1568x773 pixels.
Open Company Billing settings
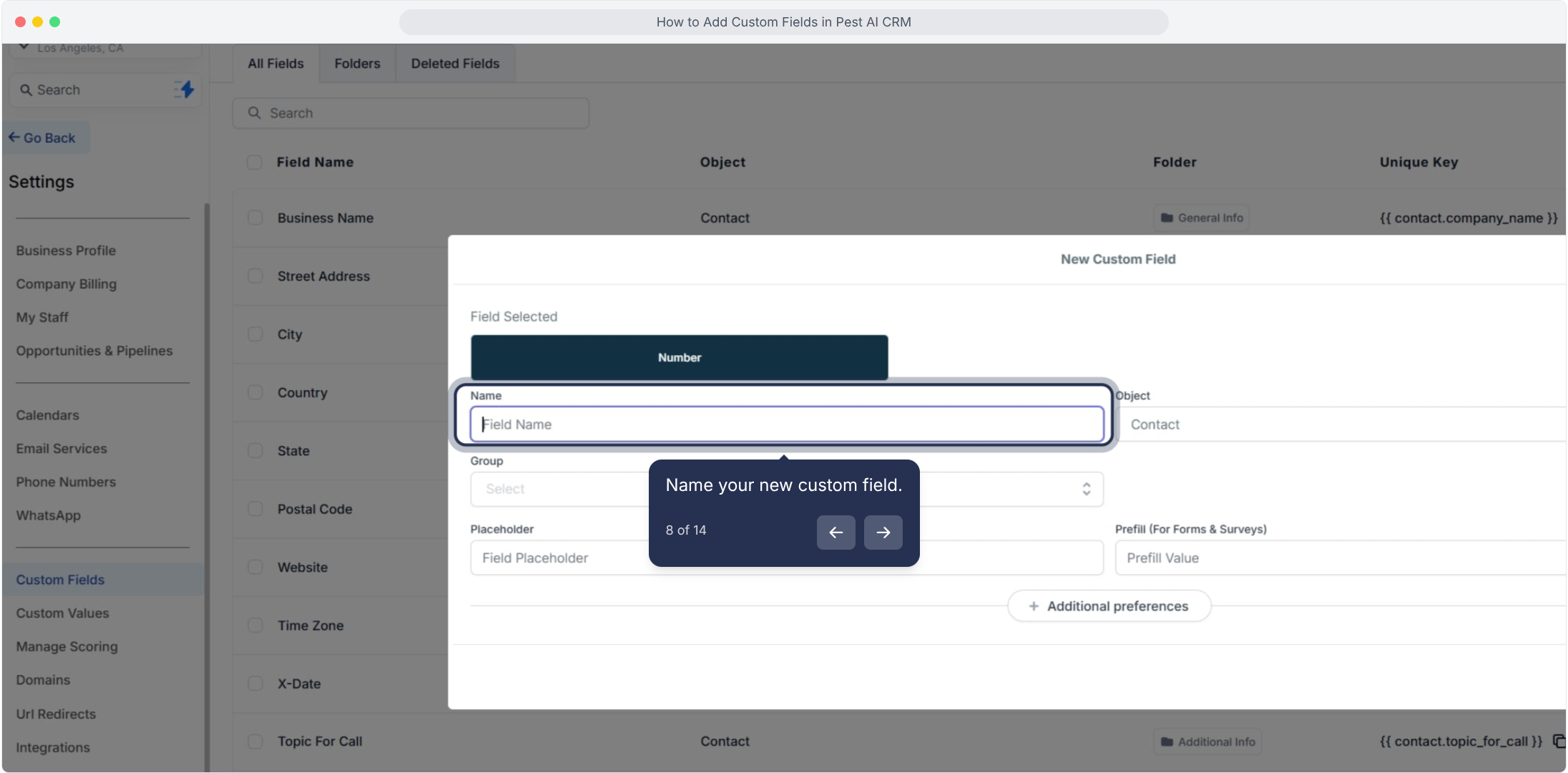[67, 284]
